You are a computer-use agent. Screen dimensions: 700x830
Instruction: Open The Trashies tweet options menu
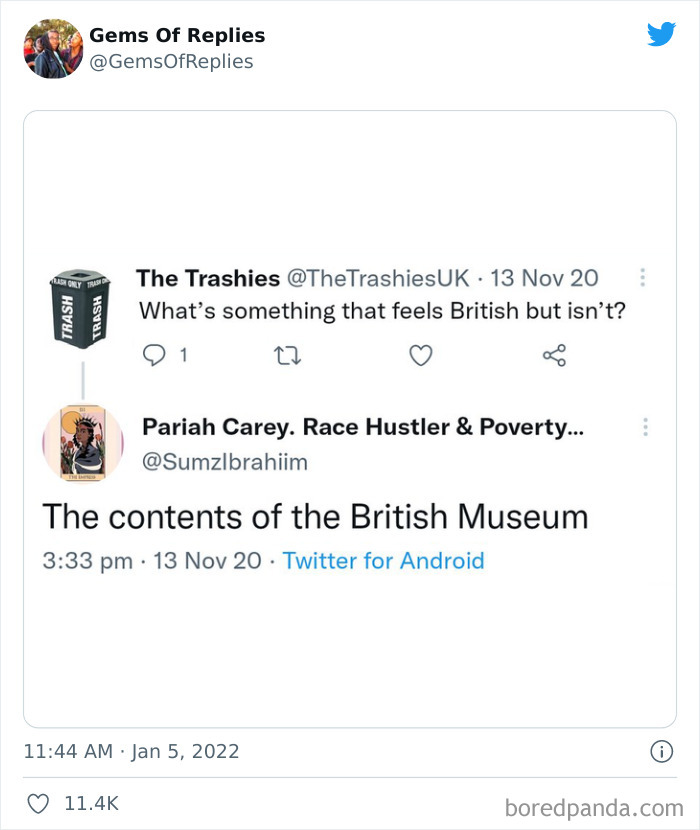643,277
